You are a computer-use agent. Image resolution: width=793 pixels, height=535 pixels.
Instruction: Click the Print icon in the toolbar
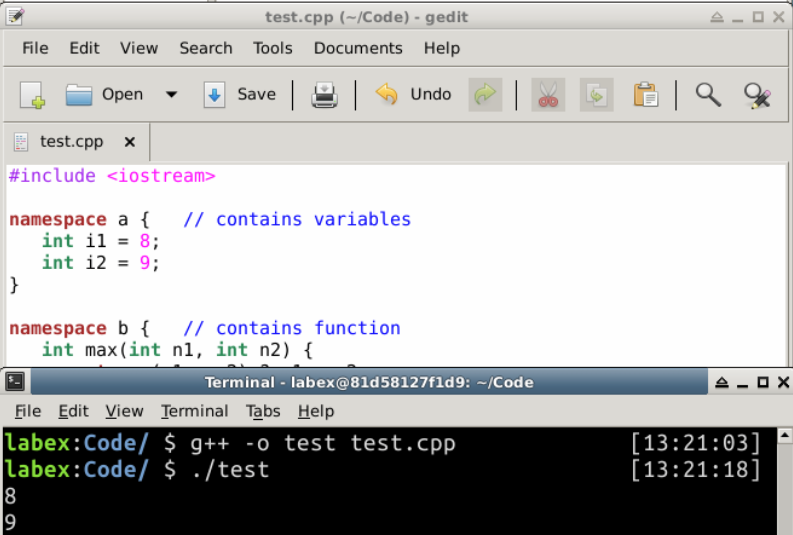(x=324, y=95)
